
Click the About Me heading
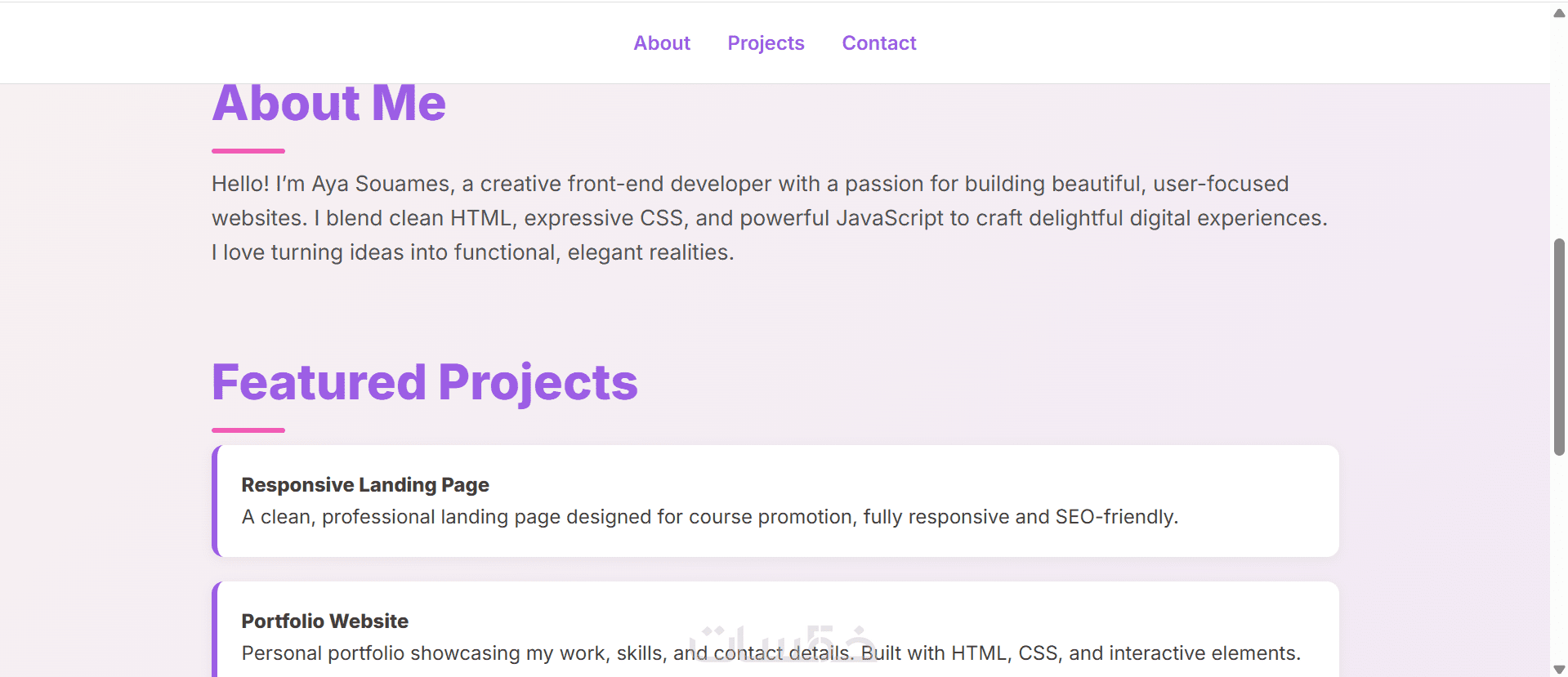[328, 104]
